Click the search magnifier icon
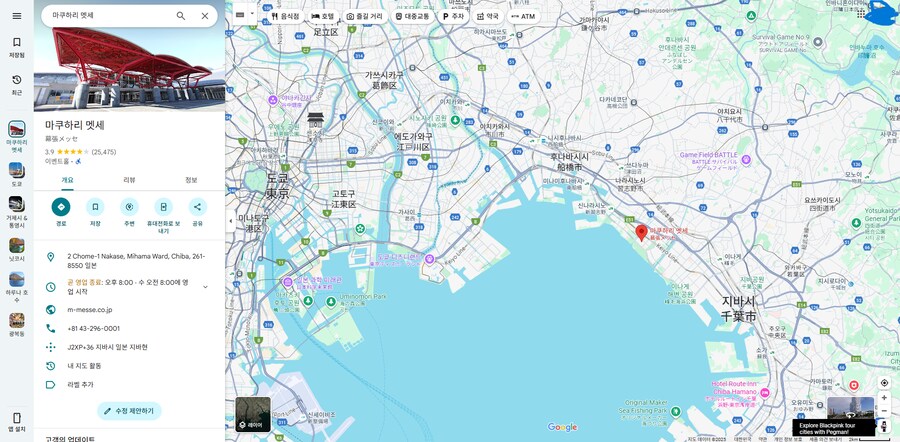Viewport: 900px width, 442px height. (x=181, y=16)
